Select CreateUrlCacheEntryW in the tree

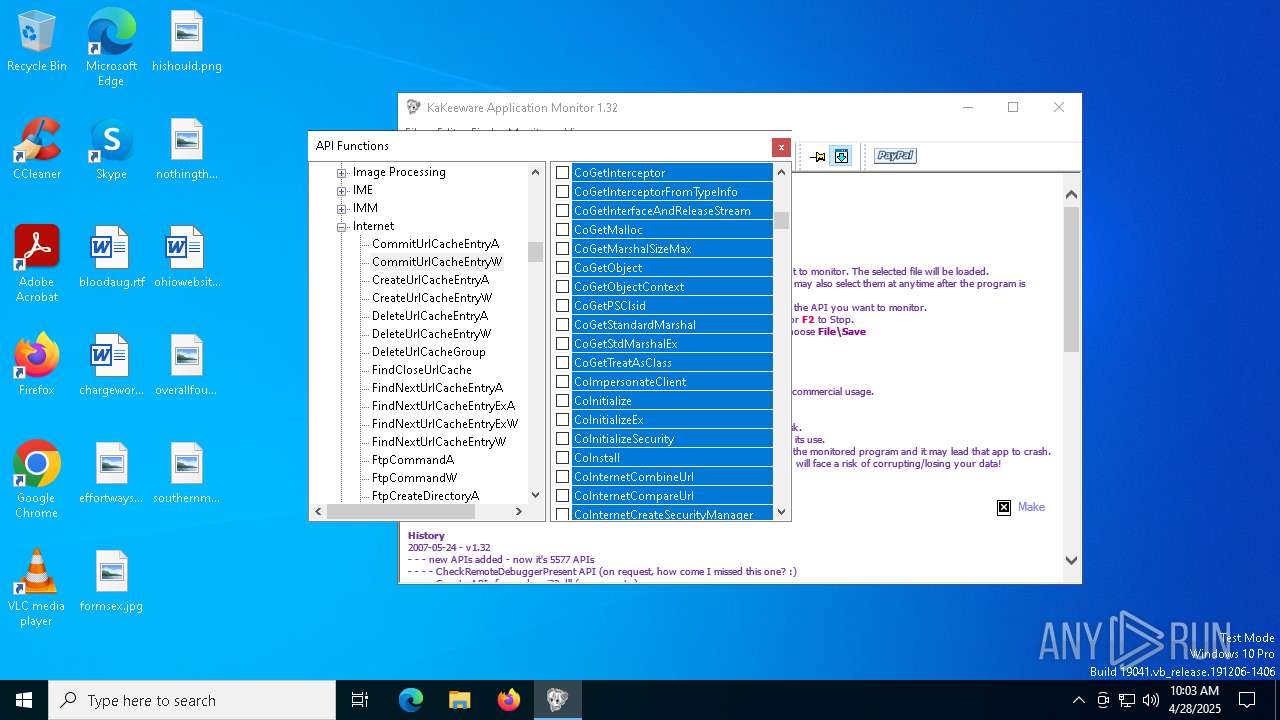click(432, 298)
